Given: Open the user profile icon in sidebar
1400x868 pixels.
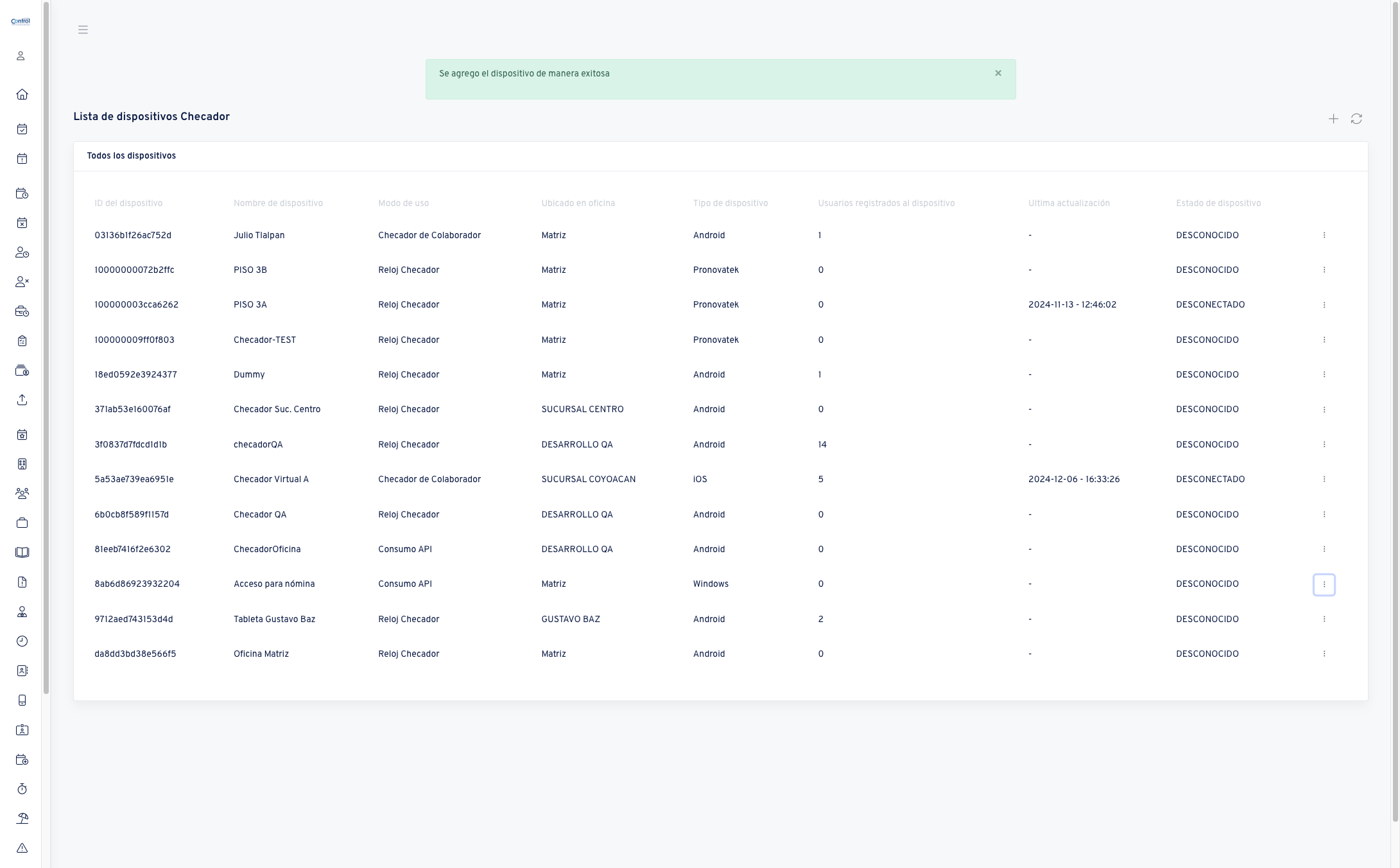Looking at the screenshot, I should (21, 56).
